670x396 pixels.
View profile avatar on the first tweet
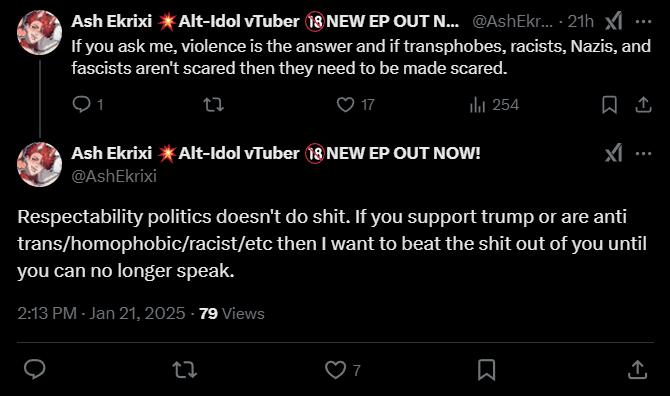(x=39, y=33)
